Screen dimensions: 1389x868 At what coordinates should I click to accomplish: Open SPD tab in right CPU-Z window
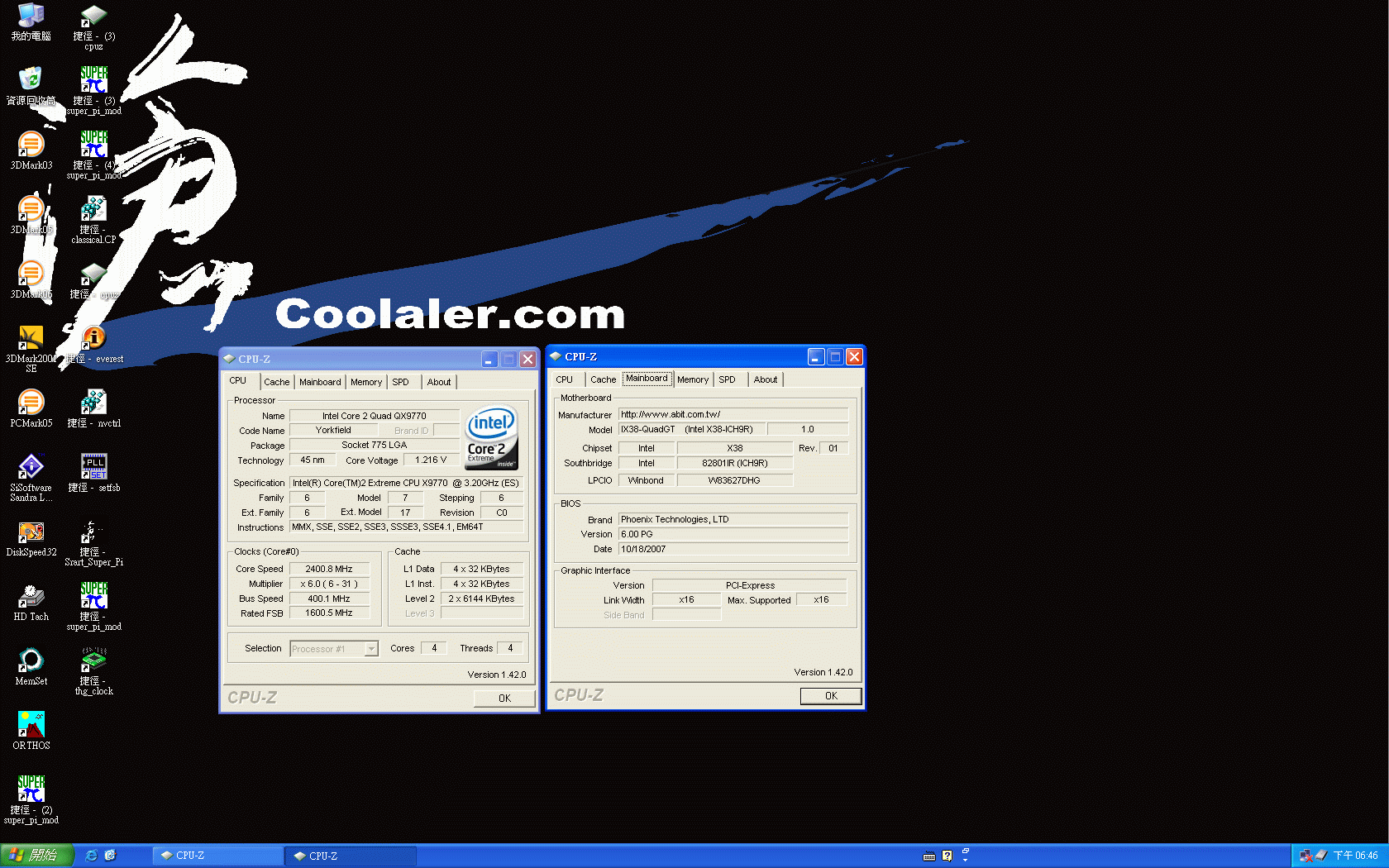click(728, 379)
